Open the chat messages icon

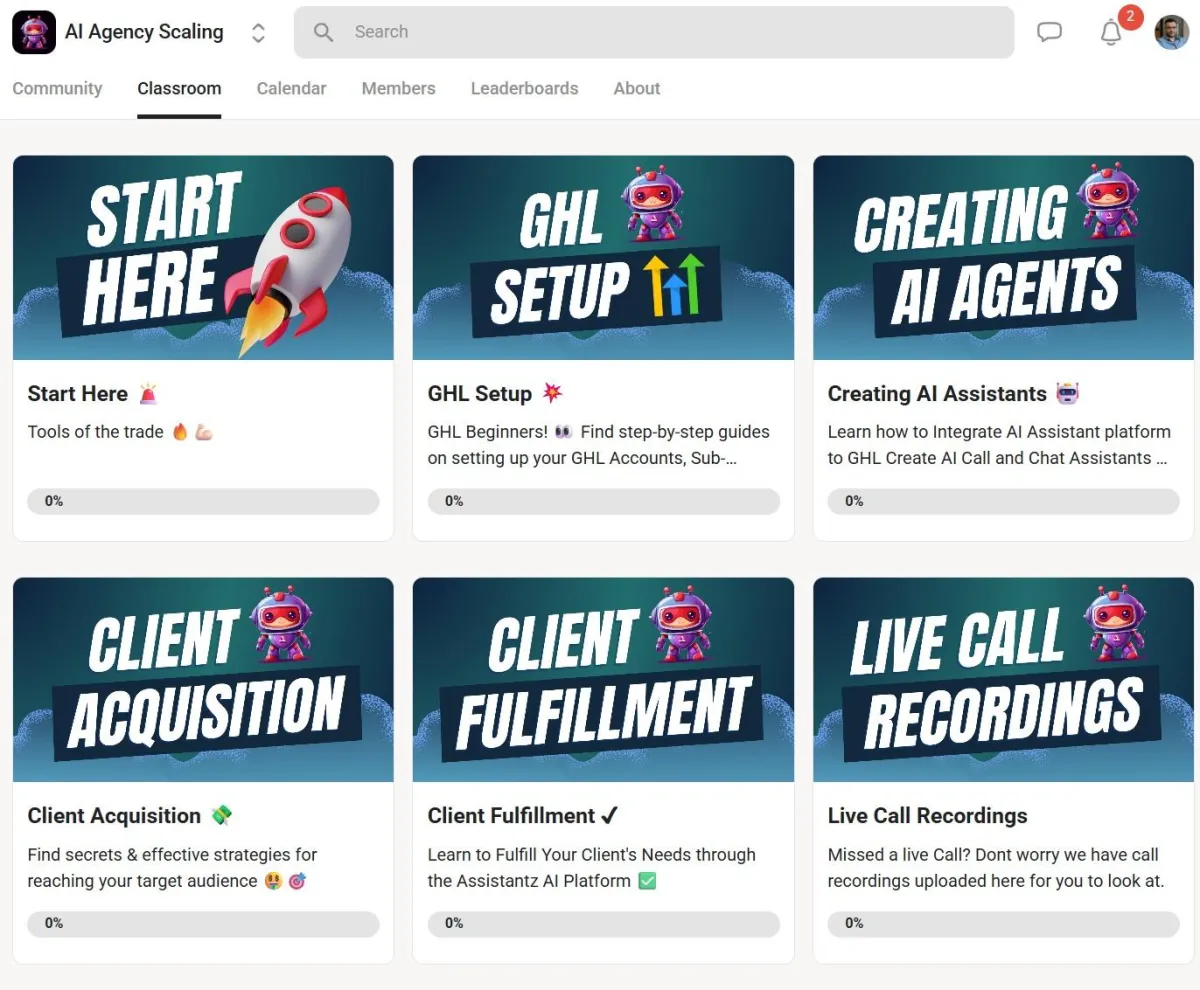point(1049,32)
